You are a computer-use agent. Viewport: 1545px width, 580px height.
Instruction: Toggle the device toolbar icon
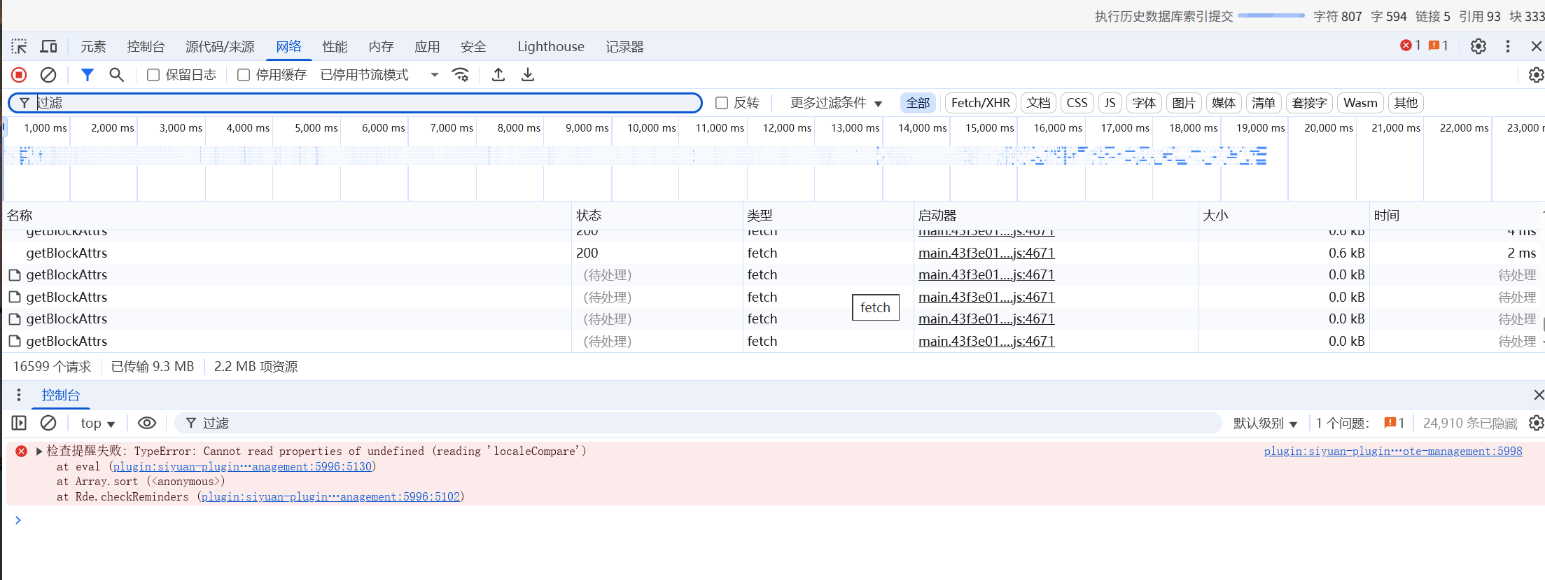[48, 46]
